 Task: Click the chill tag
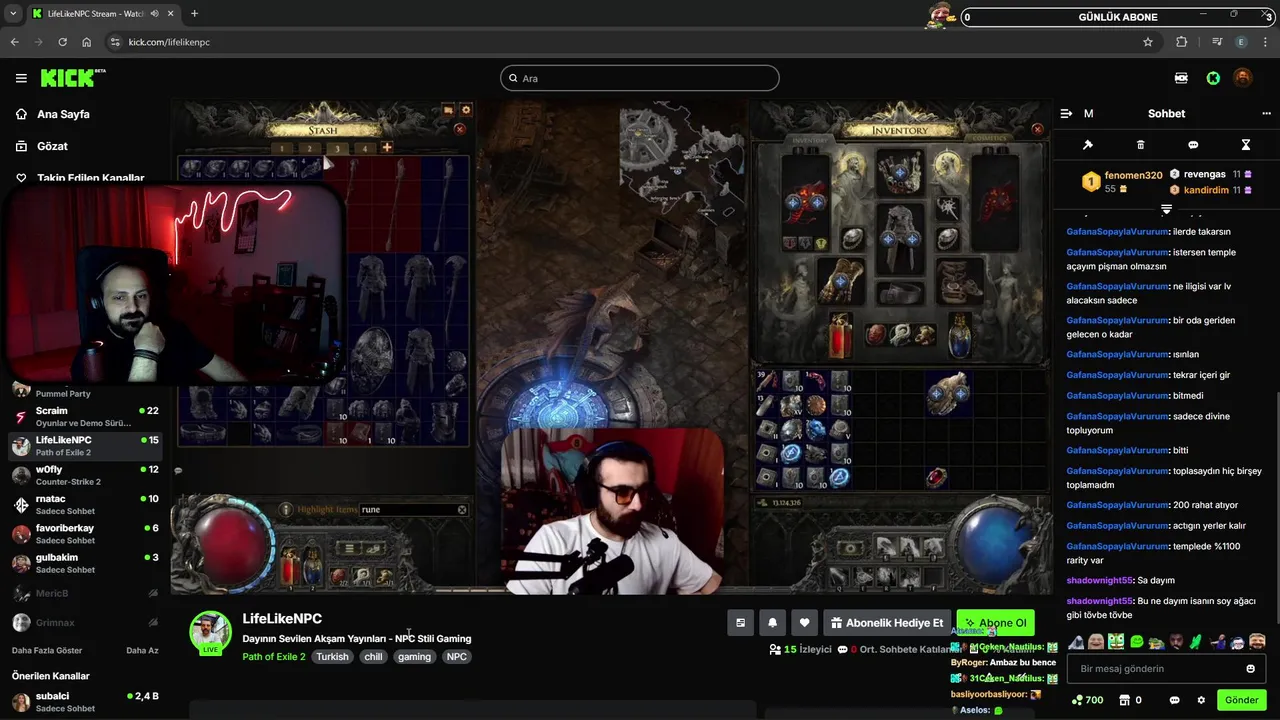pos(373,657)
